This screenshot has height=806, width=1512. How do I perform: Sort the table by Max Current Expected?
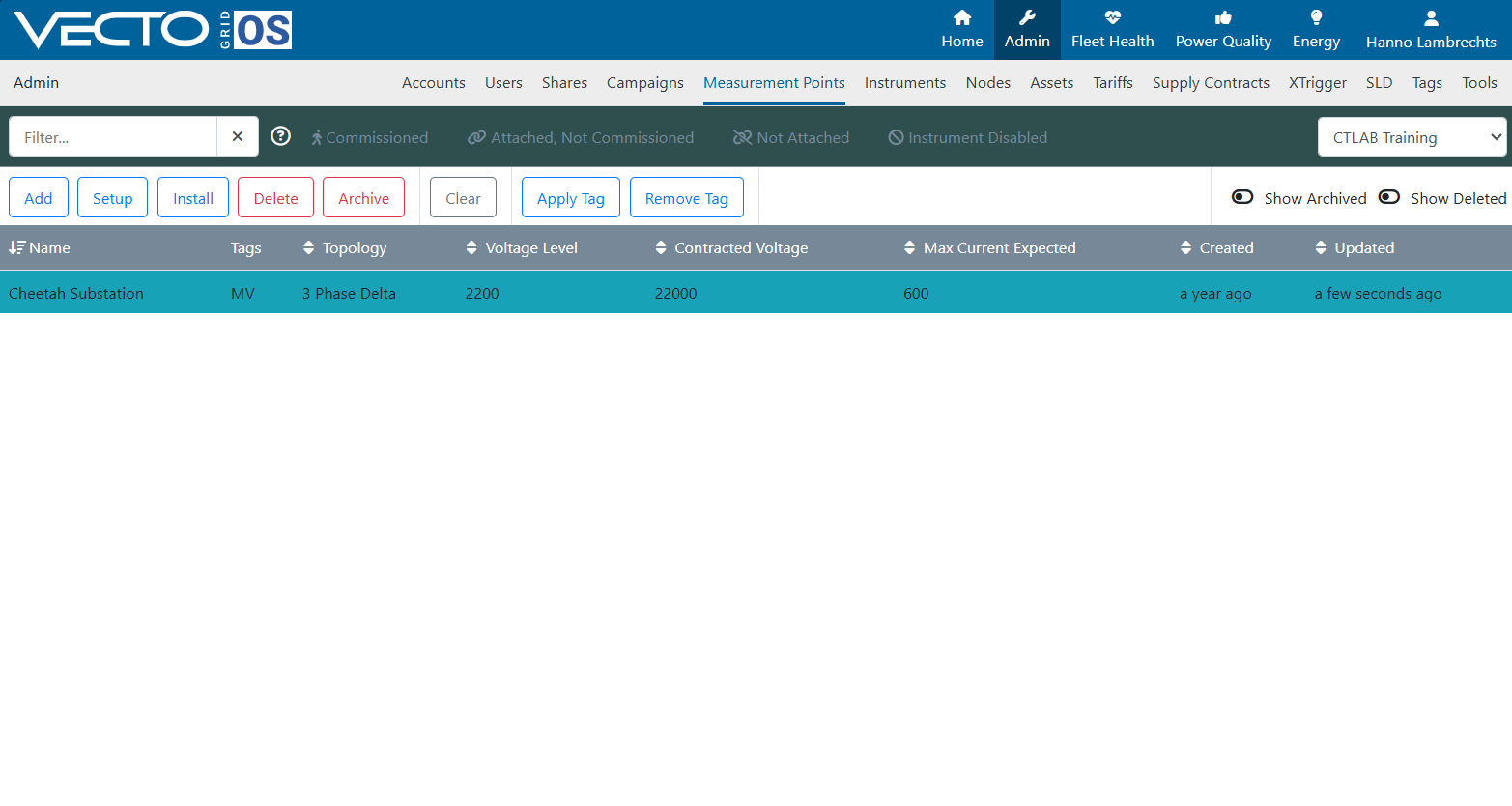pyautogui.click(x=989, y=248)
